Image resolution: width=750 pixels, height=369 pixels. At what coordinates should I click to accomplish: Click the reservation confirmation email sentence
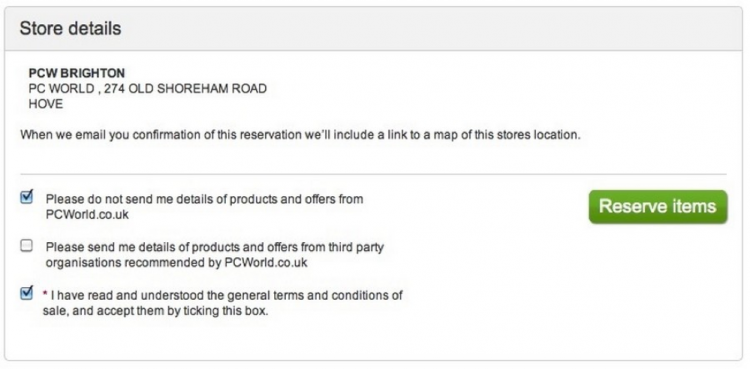pyautogui.click(x=300, y=135)
